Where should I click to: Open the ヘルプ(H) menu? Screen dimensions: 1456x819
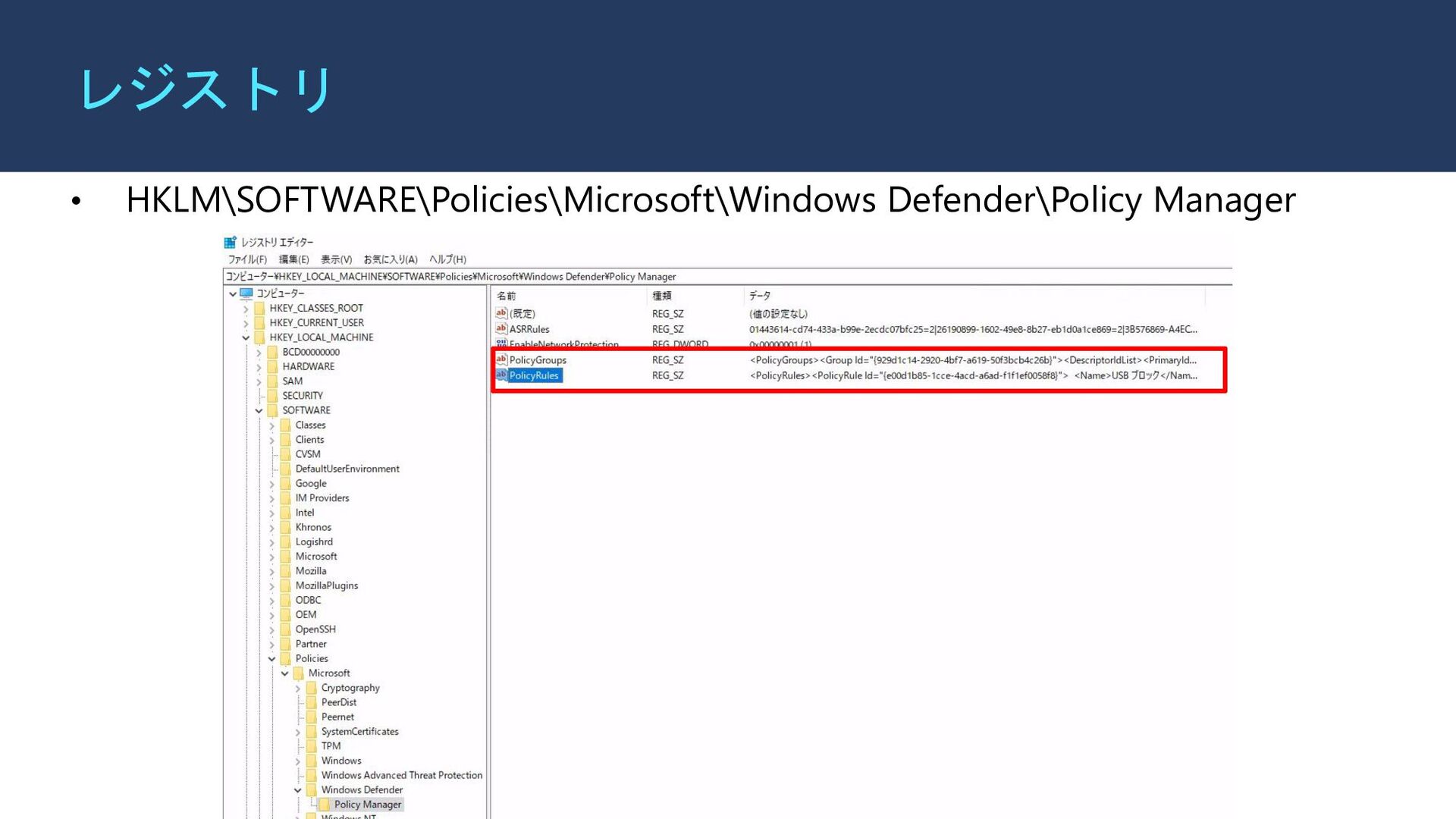point(447,259)
